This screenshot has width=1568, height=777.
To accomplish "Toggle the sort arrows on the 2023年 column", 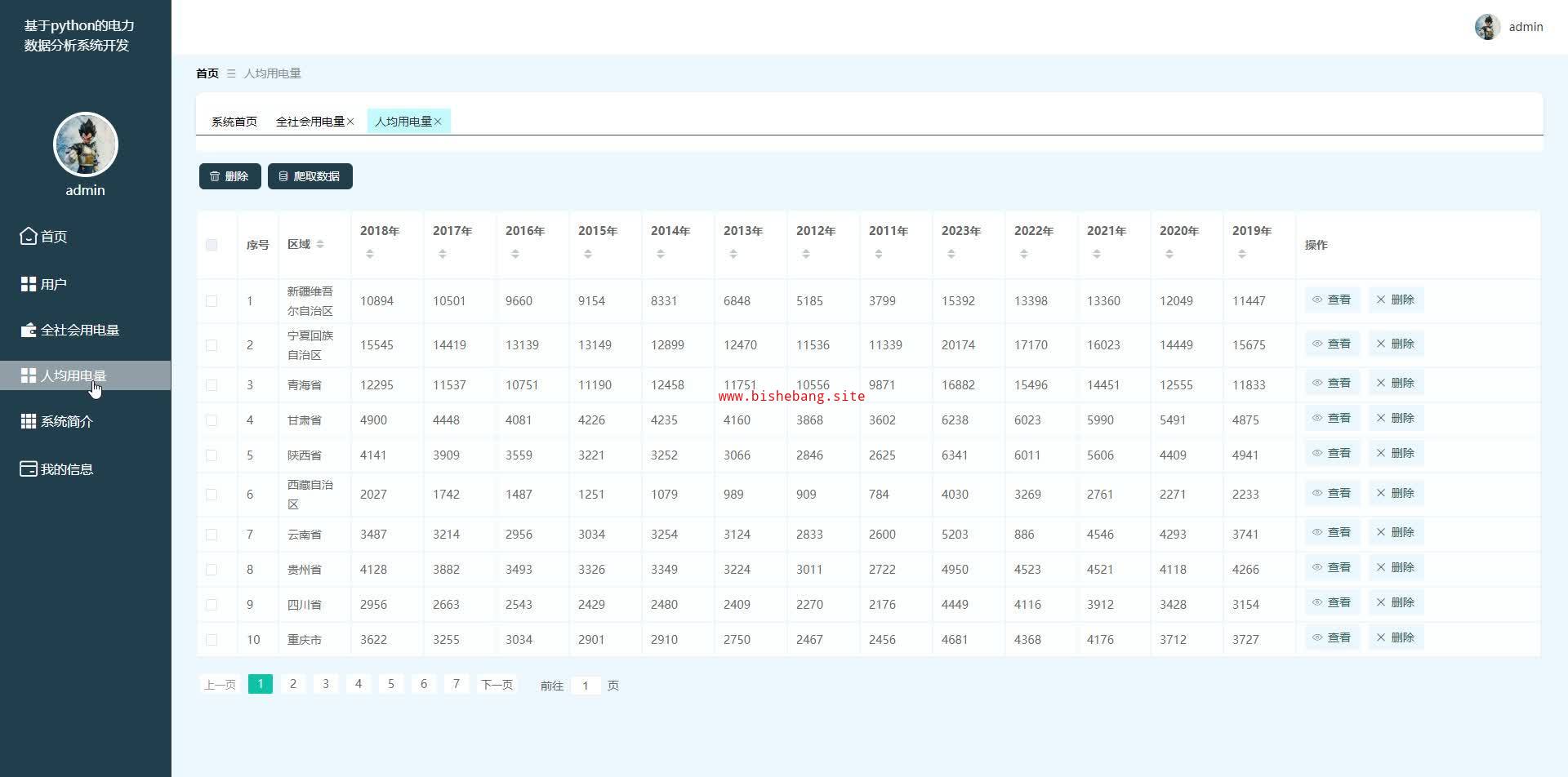I will (x=951, y=255).
